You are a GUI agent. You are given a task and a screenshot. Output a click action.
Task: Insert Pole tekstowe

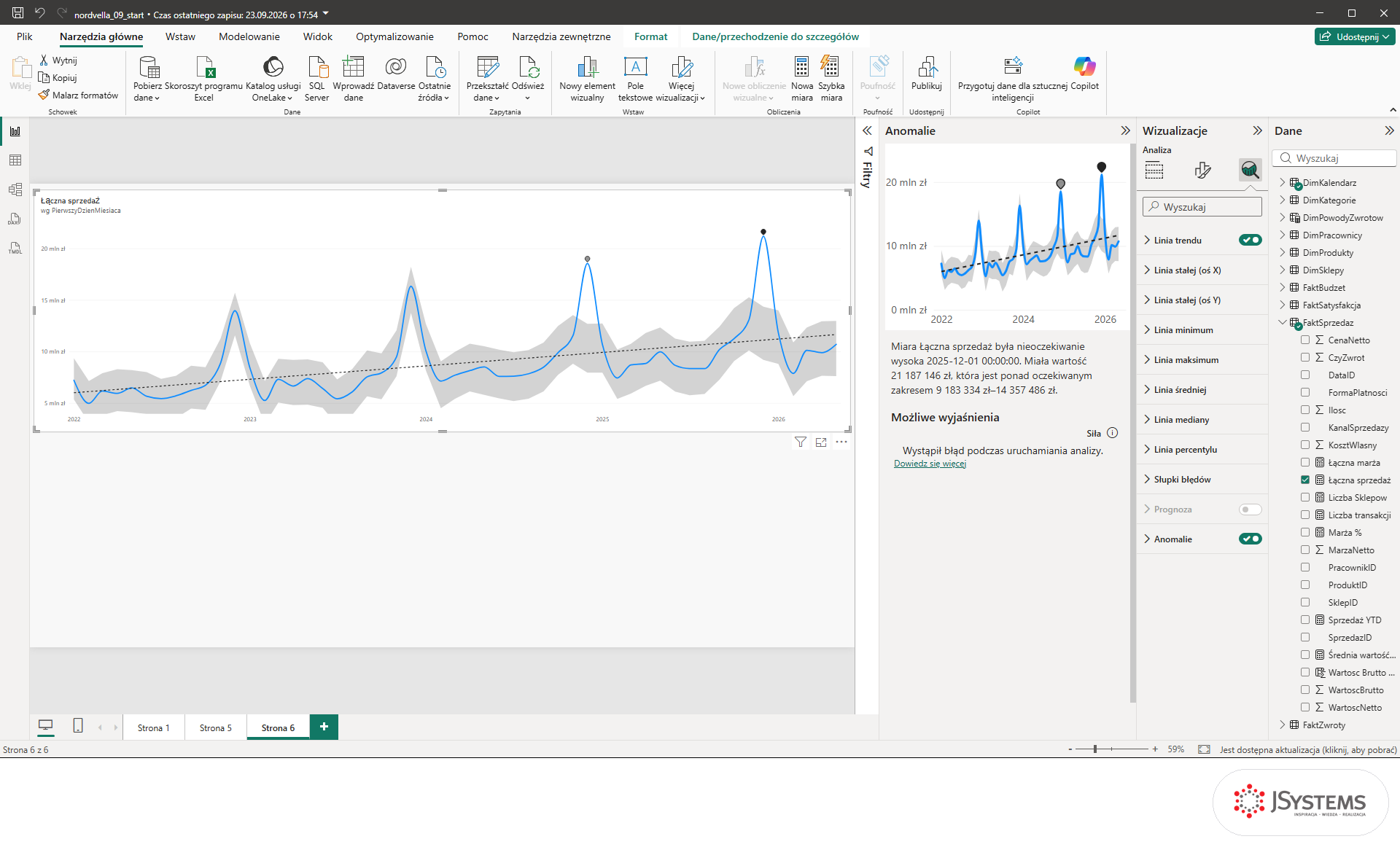[x=635, y=79]
